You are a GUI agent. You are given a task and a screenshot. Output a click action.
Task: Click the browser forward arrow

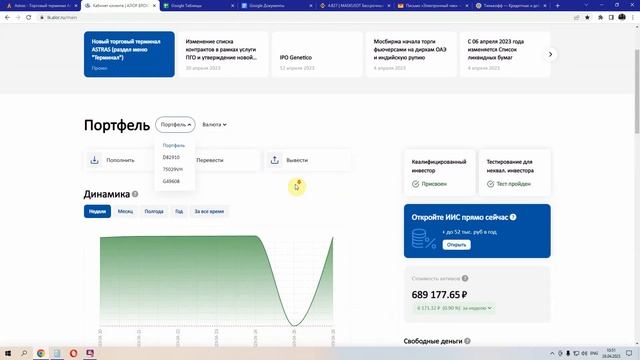click(18, 18)
